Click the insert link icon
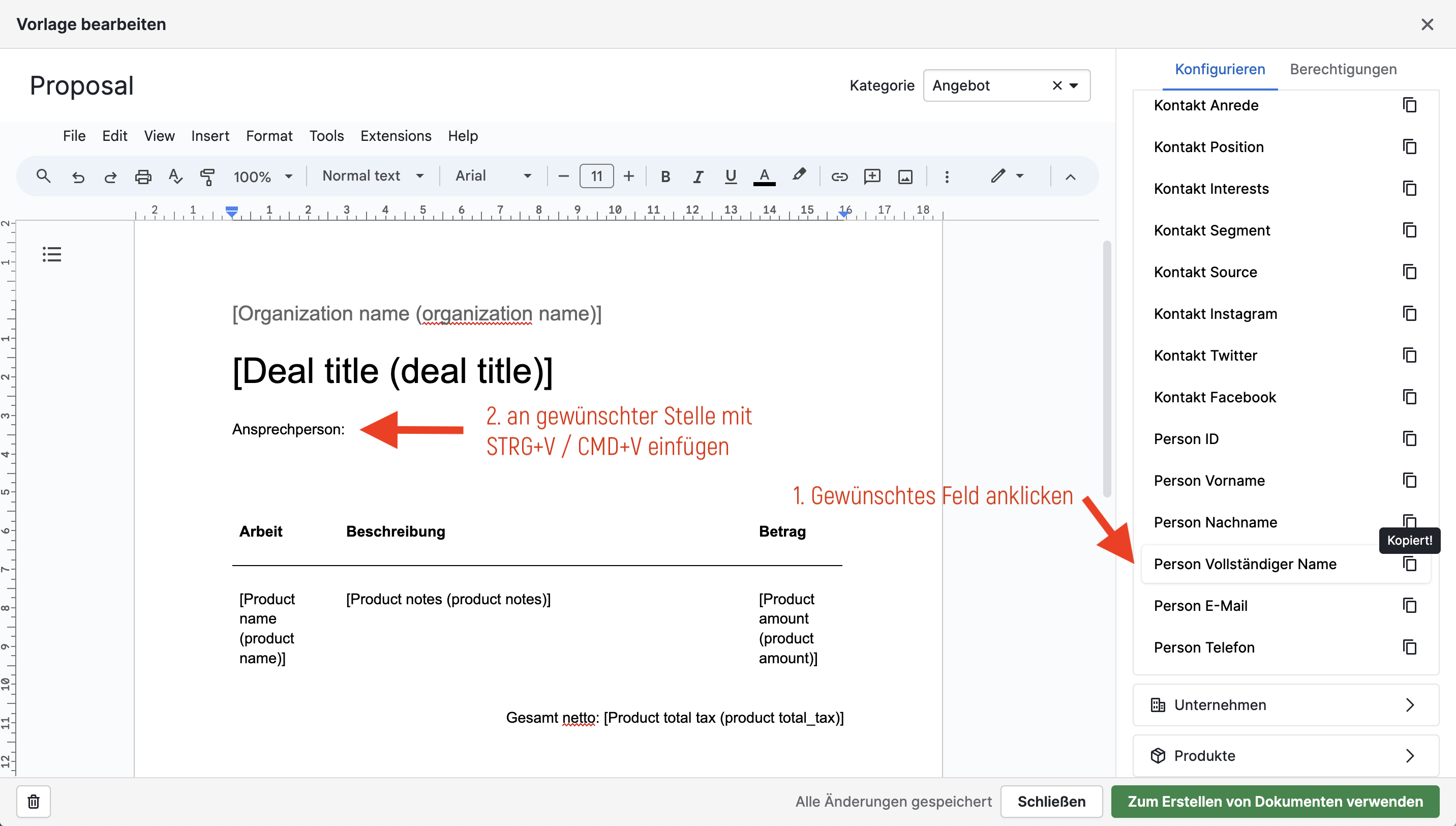1456x826 pixels. click(839, 177)
